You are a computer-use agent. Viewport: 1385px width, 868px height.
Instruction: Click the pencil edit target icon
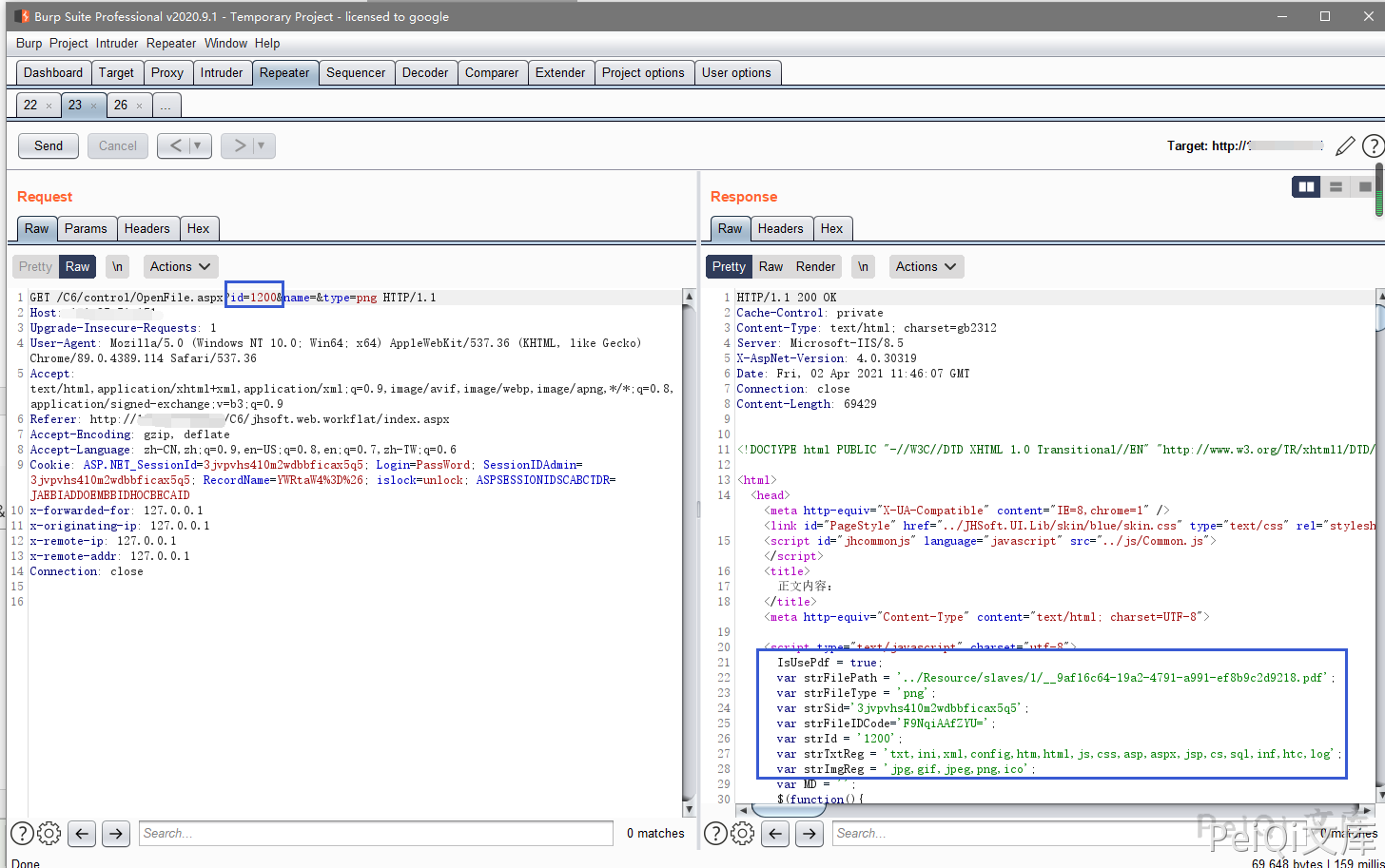point(1344,146)
